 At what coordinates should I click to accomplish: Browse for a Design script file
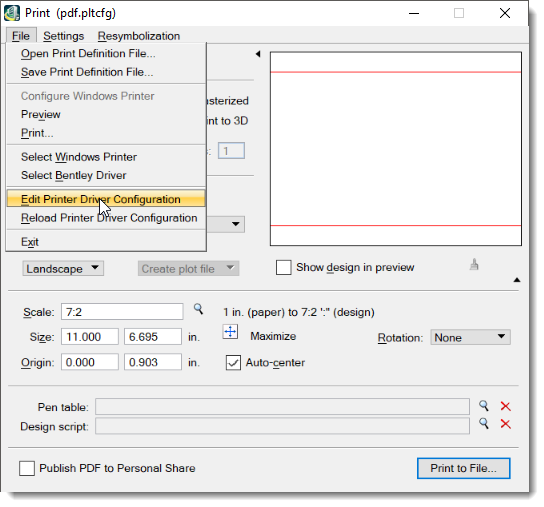coord(484,423)
